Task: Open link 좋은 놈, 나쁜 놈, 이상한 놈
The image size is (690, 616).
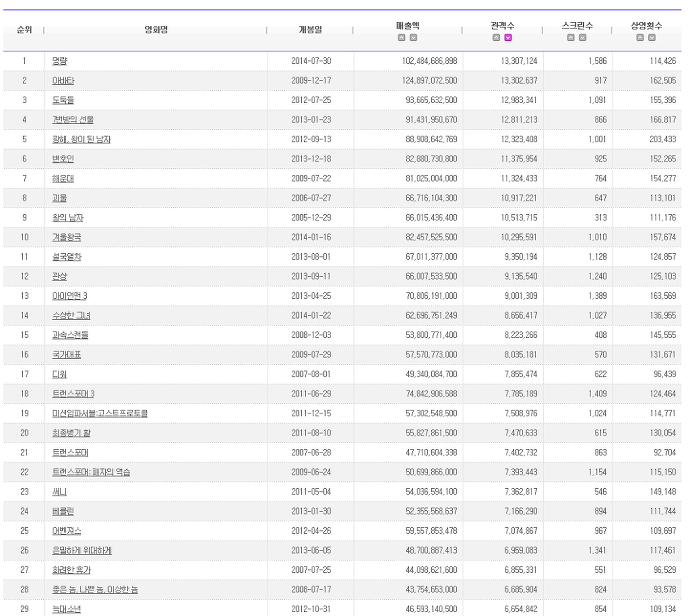Action: tap(95, 590)
